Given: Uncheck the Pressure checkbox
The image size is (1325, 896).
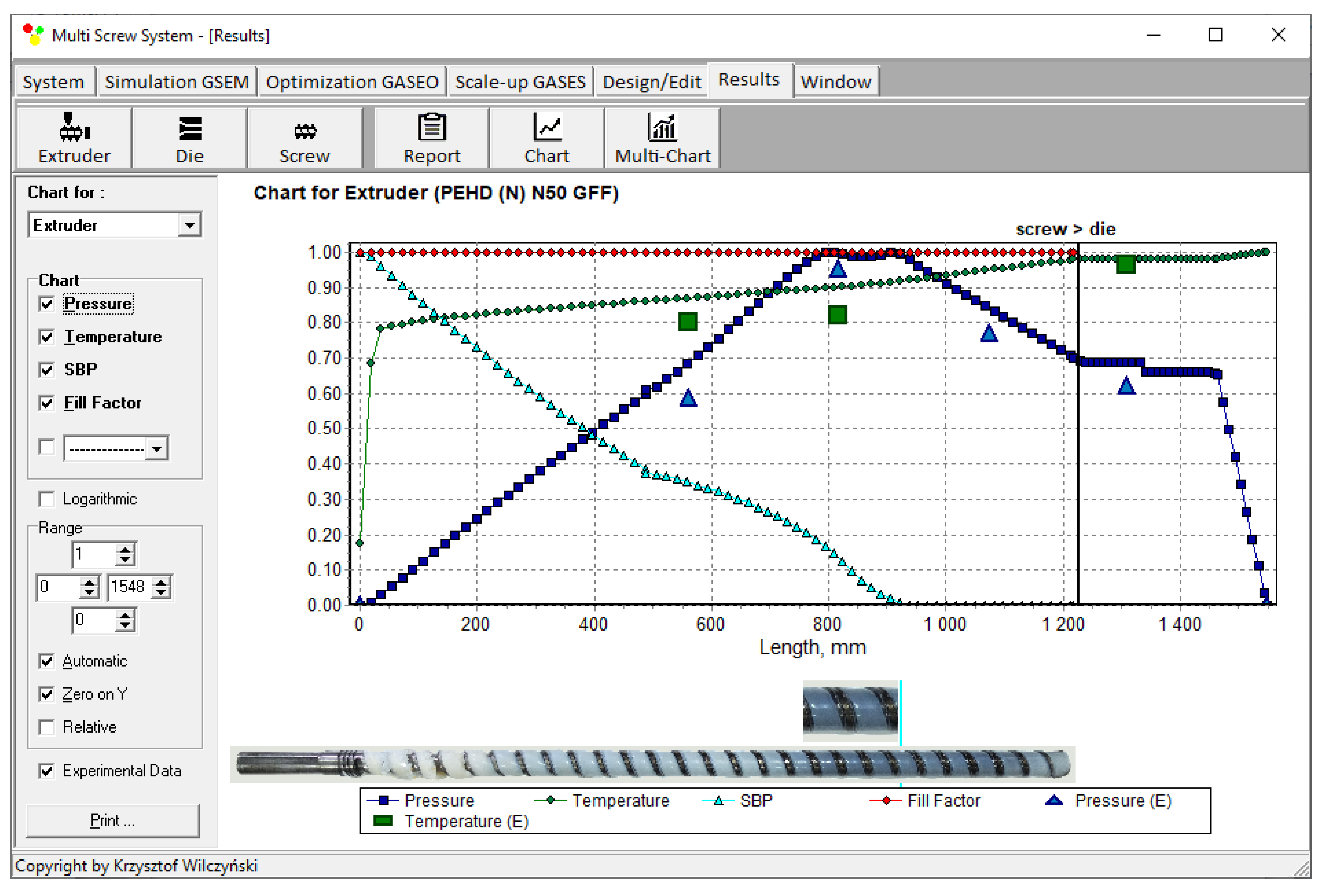Looking at the screenshot, I should [x=47, y=304].
